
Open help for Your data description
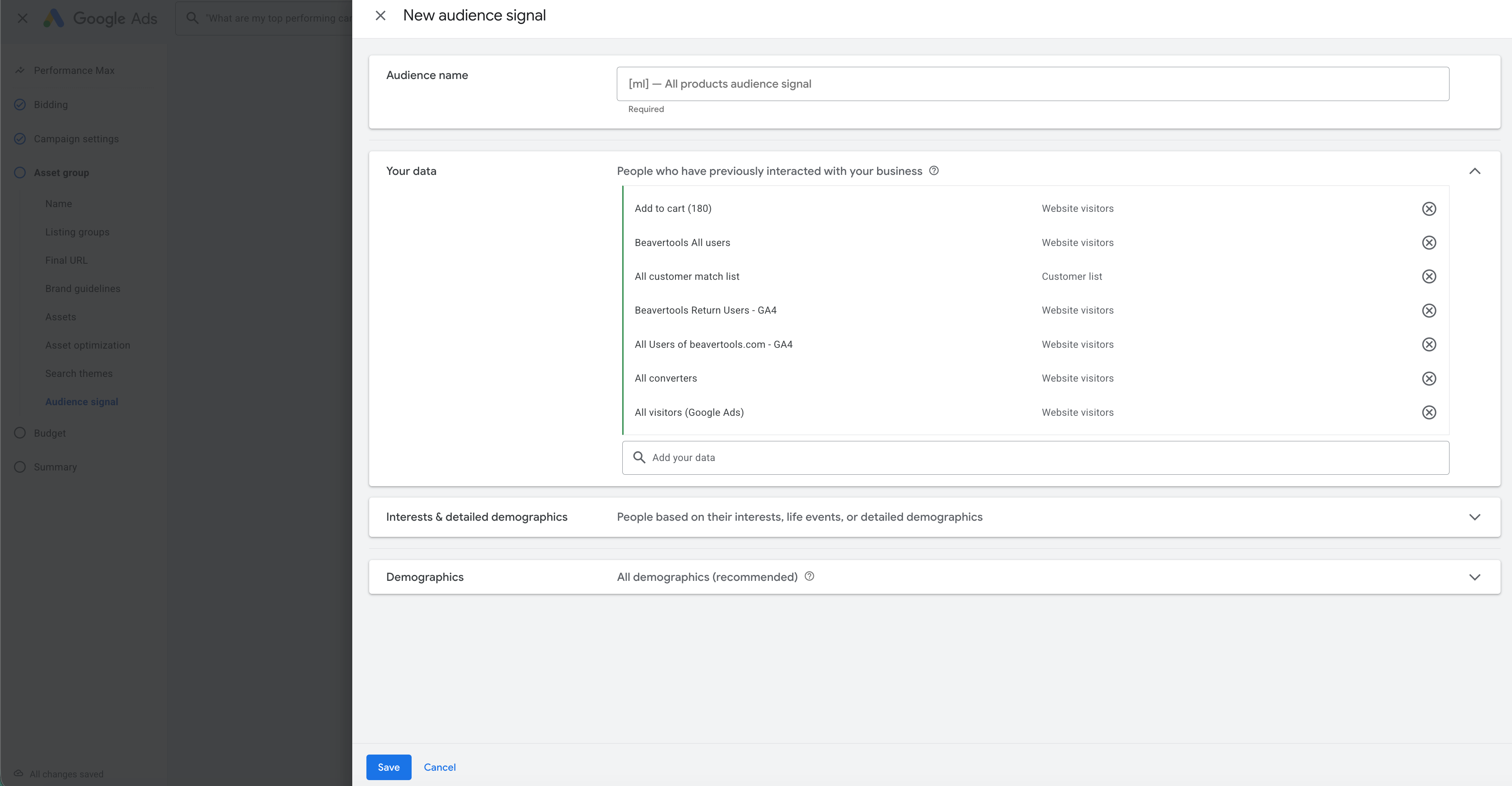[x=934, y=171]
